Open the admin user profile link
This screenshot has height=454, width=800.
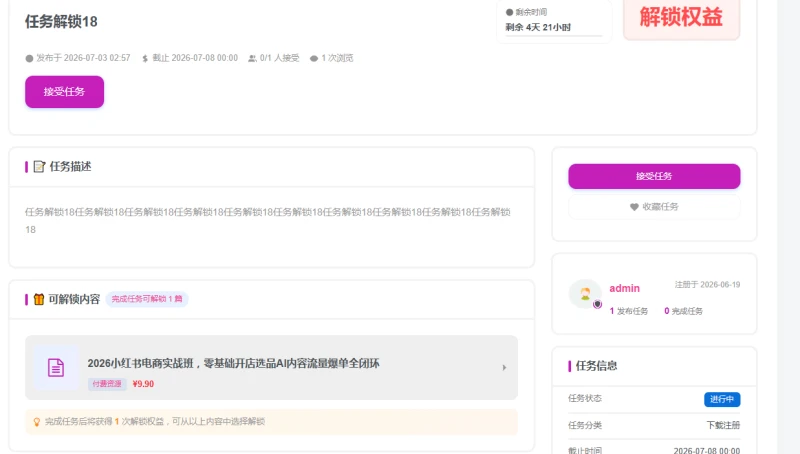pos(624,288)
